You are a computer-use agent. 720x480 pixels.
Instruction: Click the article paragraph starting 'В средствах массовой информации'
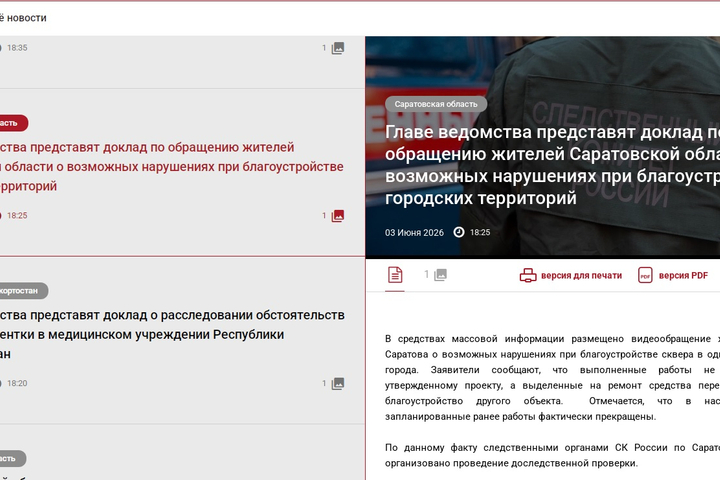[552, 378]
